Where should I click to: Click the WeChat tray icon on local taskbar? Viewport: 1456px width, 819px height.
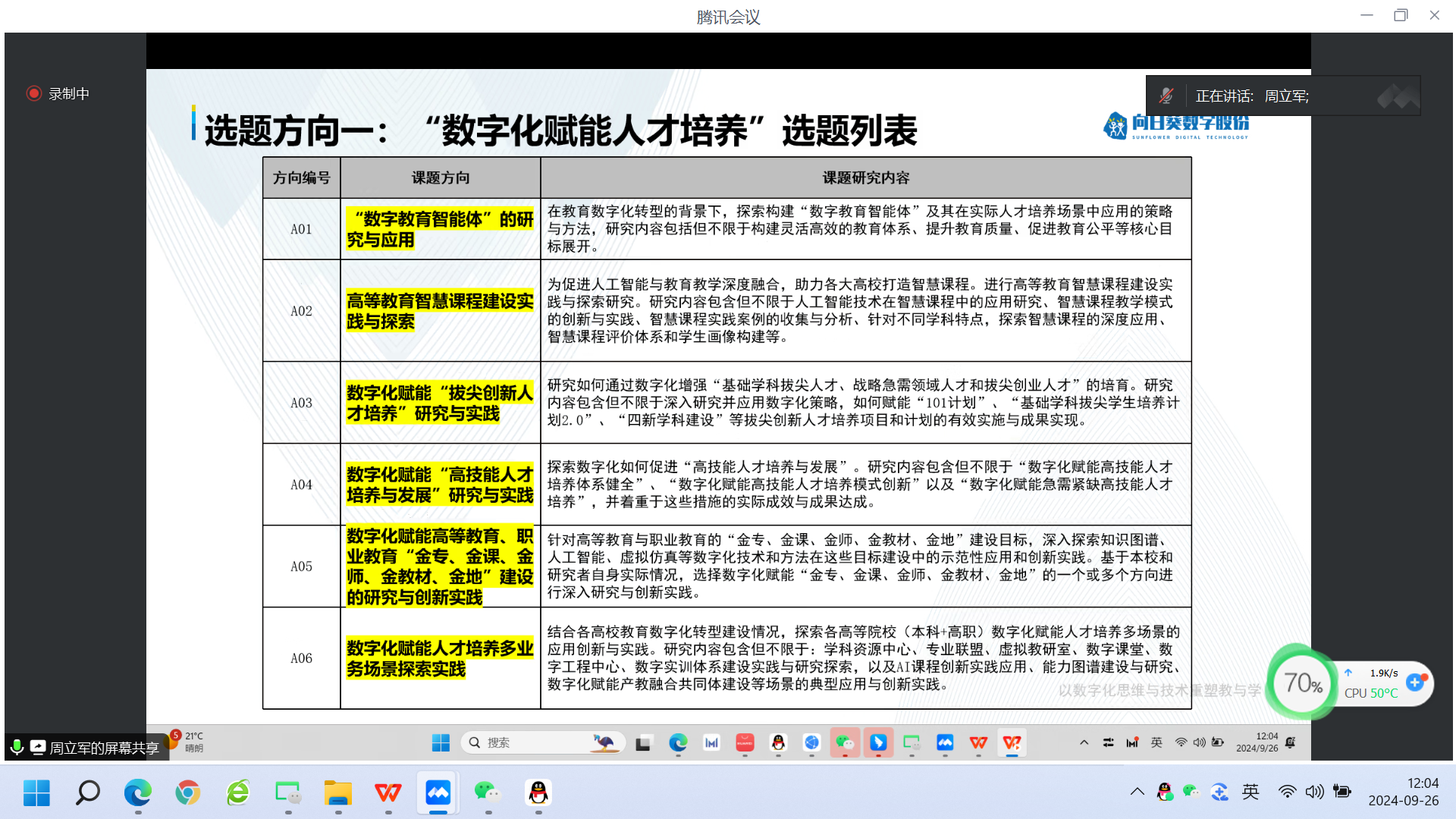point(1191,792)
